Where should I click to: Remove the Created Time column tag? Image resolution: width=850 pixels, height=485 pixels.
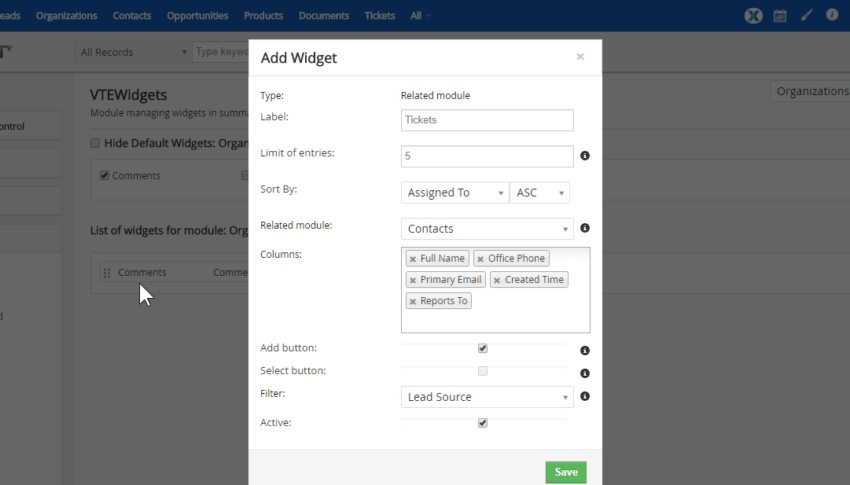pos(497,280)
